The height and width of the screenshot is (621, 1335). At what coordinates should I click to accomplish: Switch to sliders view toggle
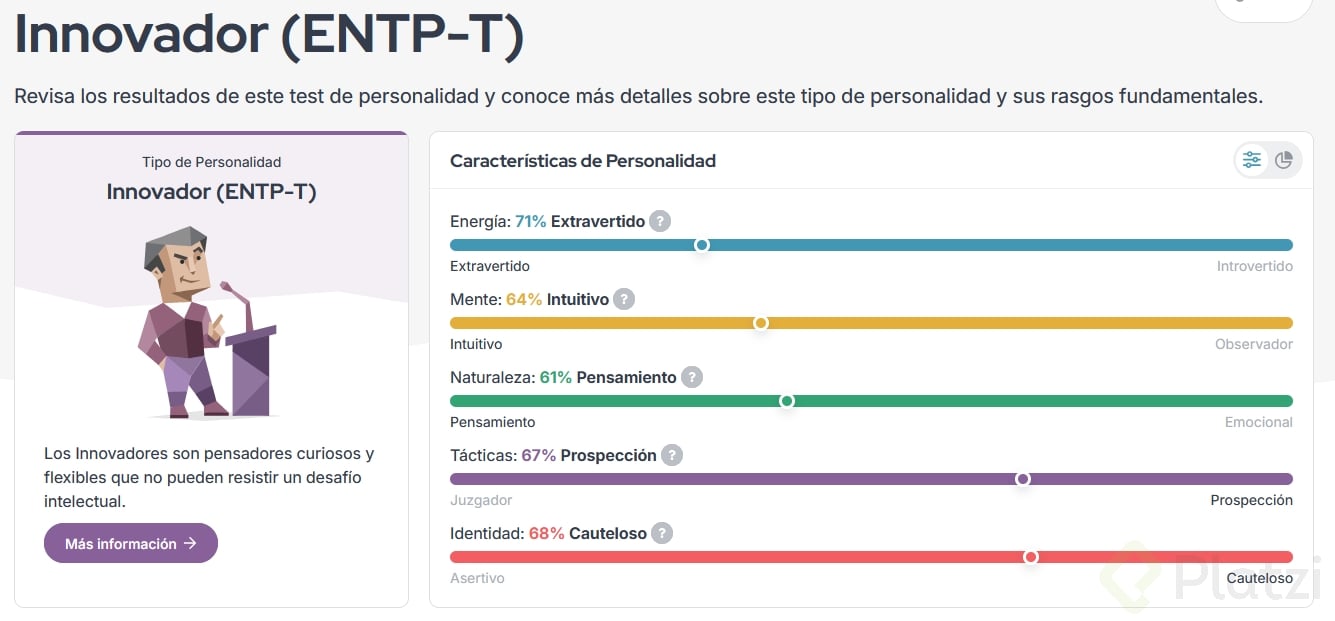pyautogui.click(x=1252, y=160)
